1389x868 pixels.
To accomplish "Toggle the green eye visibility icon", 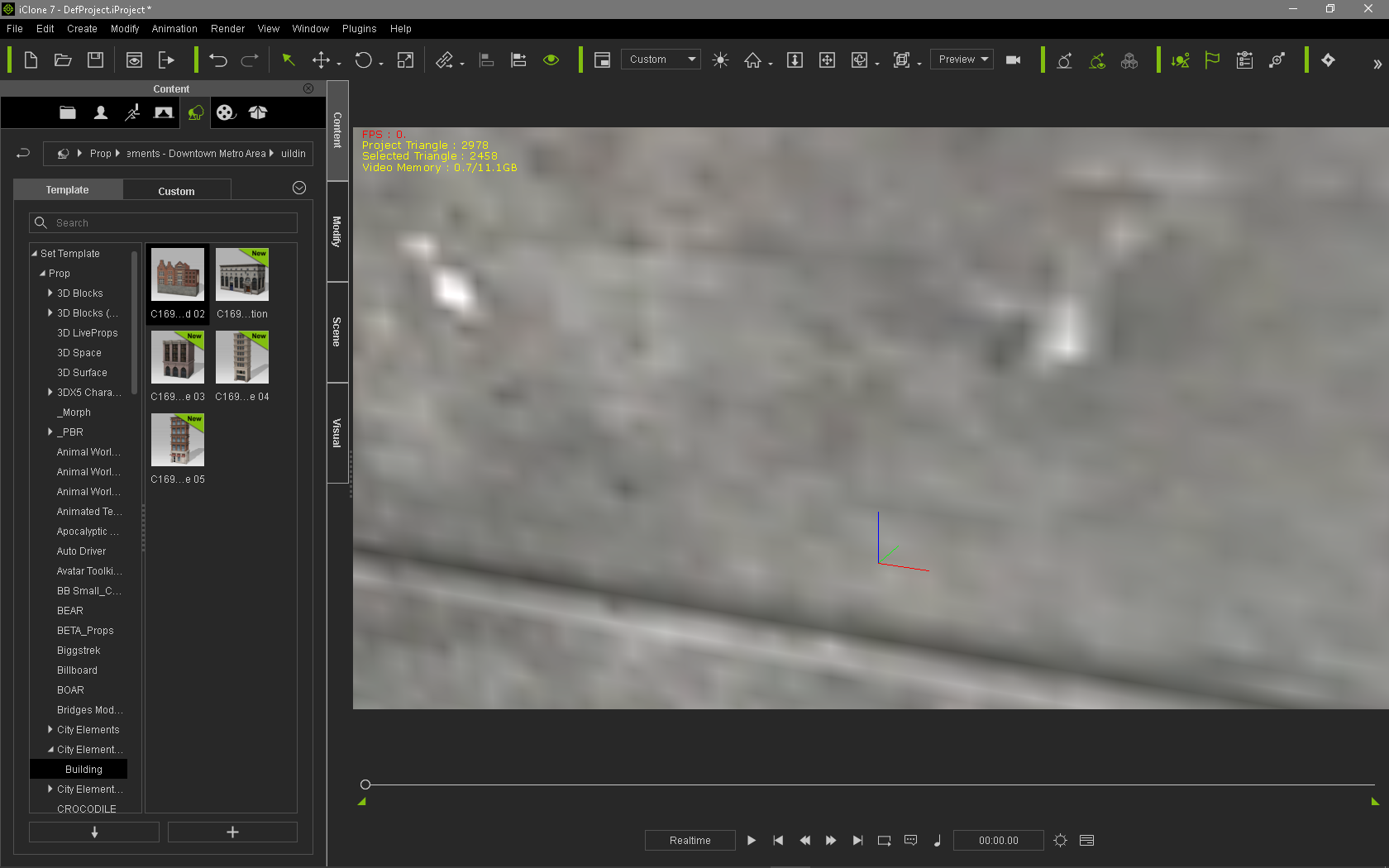I will pyautogui.click(x=551, y=60).
